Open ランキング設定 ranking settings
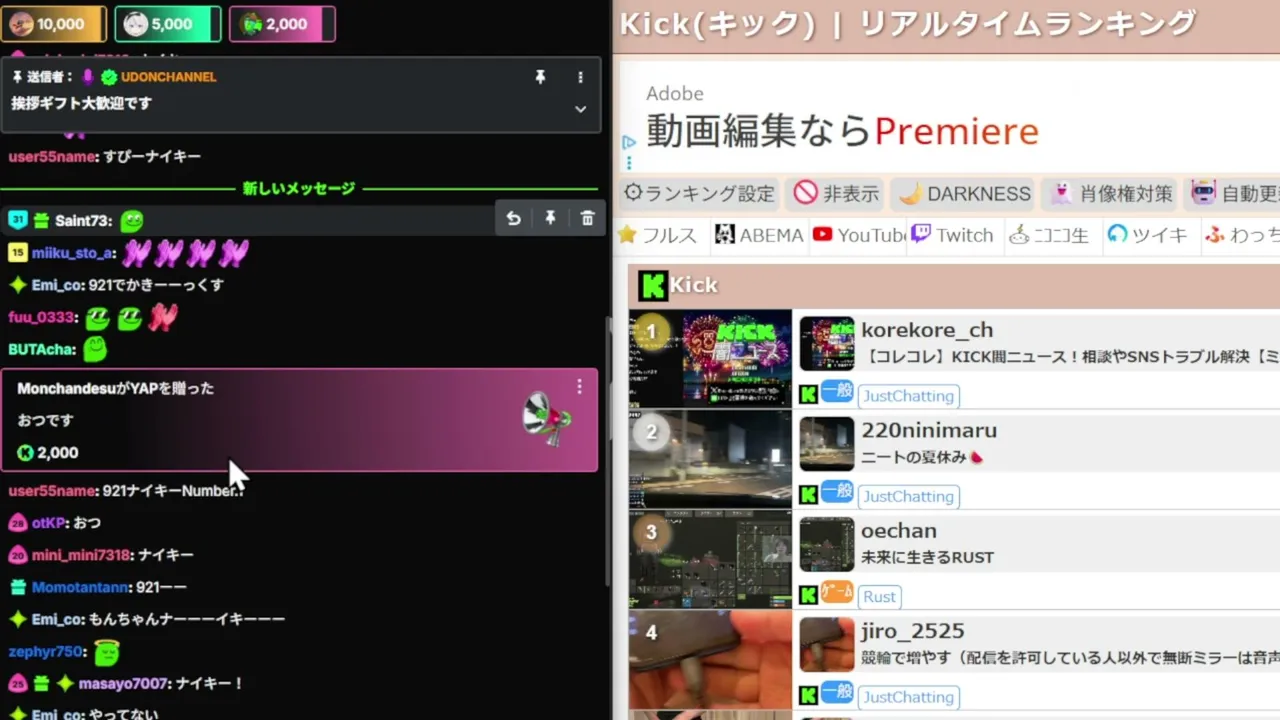The width and height of the screenshot is (1280, 720). pyautogui.click(x=700, y=193)
